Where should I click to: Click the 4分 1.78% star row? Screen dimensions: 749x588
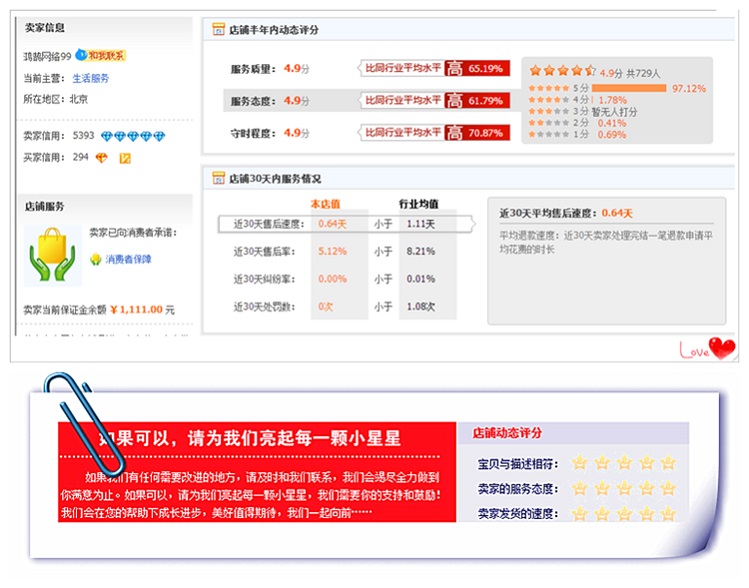[x=578, y=100]
